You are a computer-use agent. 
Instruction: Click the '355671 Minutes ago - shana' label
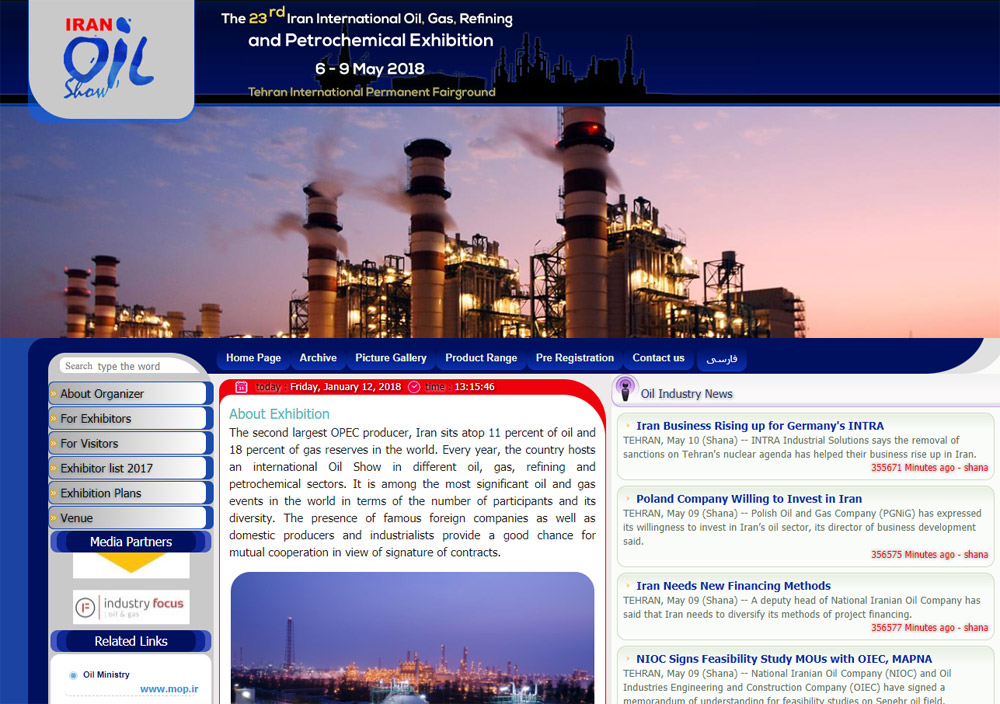point(929,467)
